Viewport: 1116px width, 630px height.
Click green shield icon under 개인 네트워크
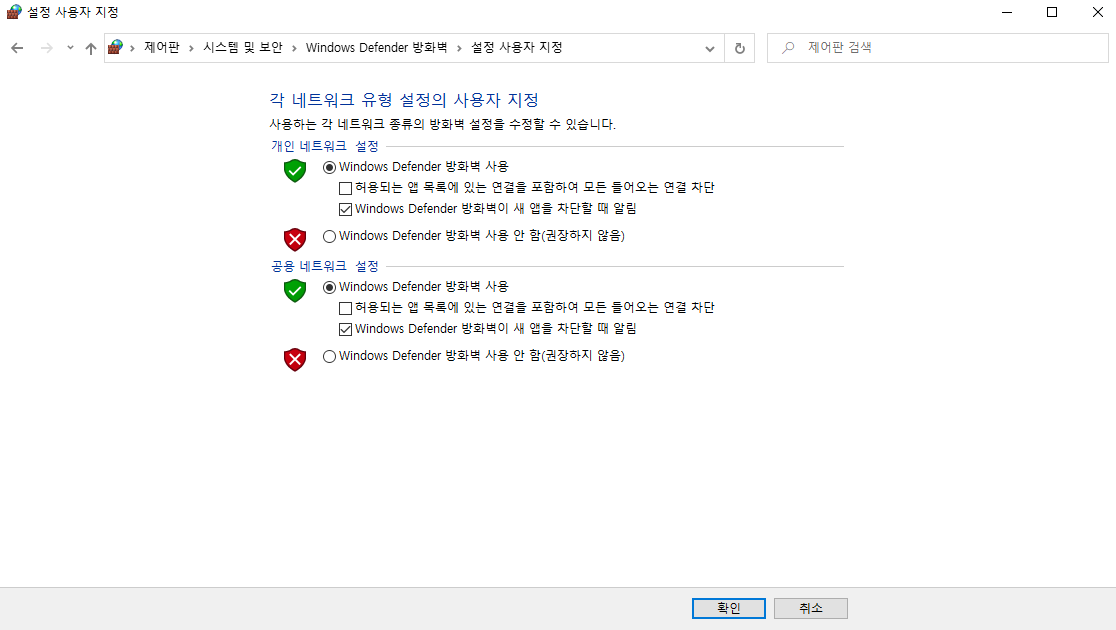tap(295, 171)
